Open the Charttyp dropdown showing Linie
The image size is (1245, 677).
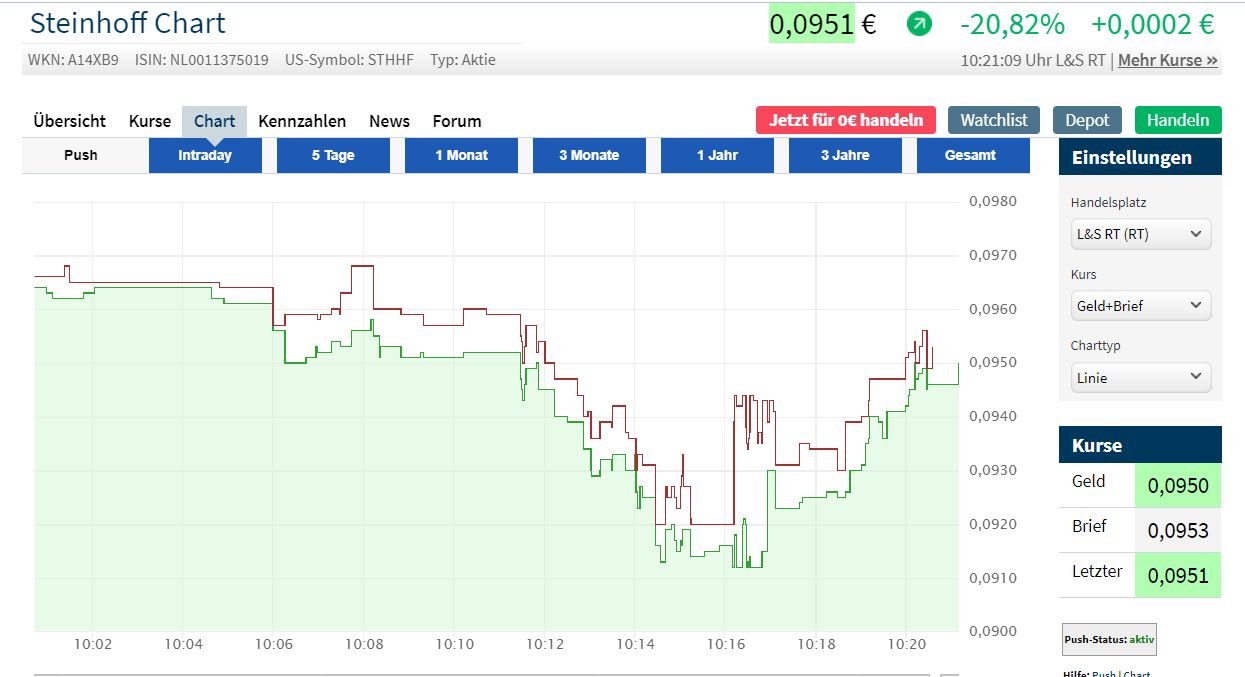pos(1140,377)
